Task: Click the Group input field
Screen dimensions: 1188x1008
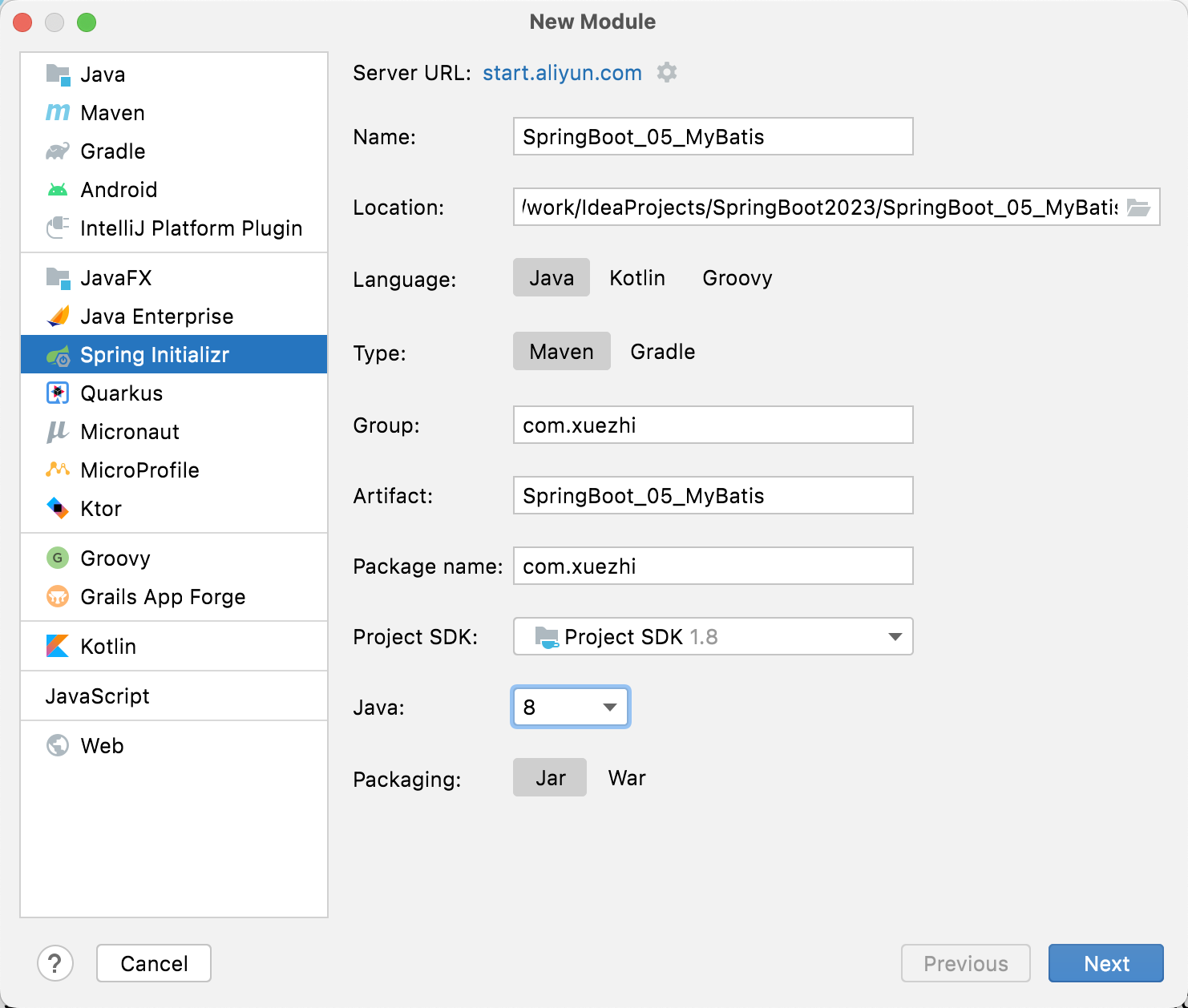Action: [x=713, y=425]
